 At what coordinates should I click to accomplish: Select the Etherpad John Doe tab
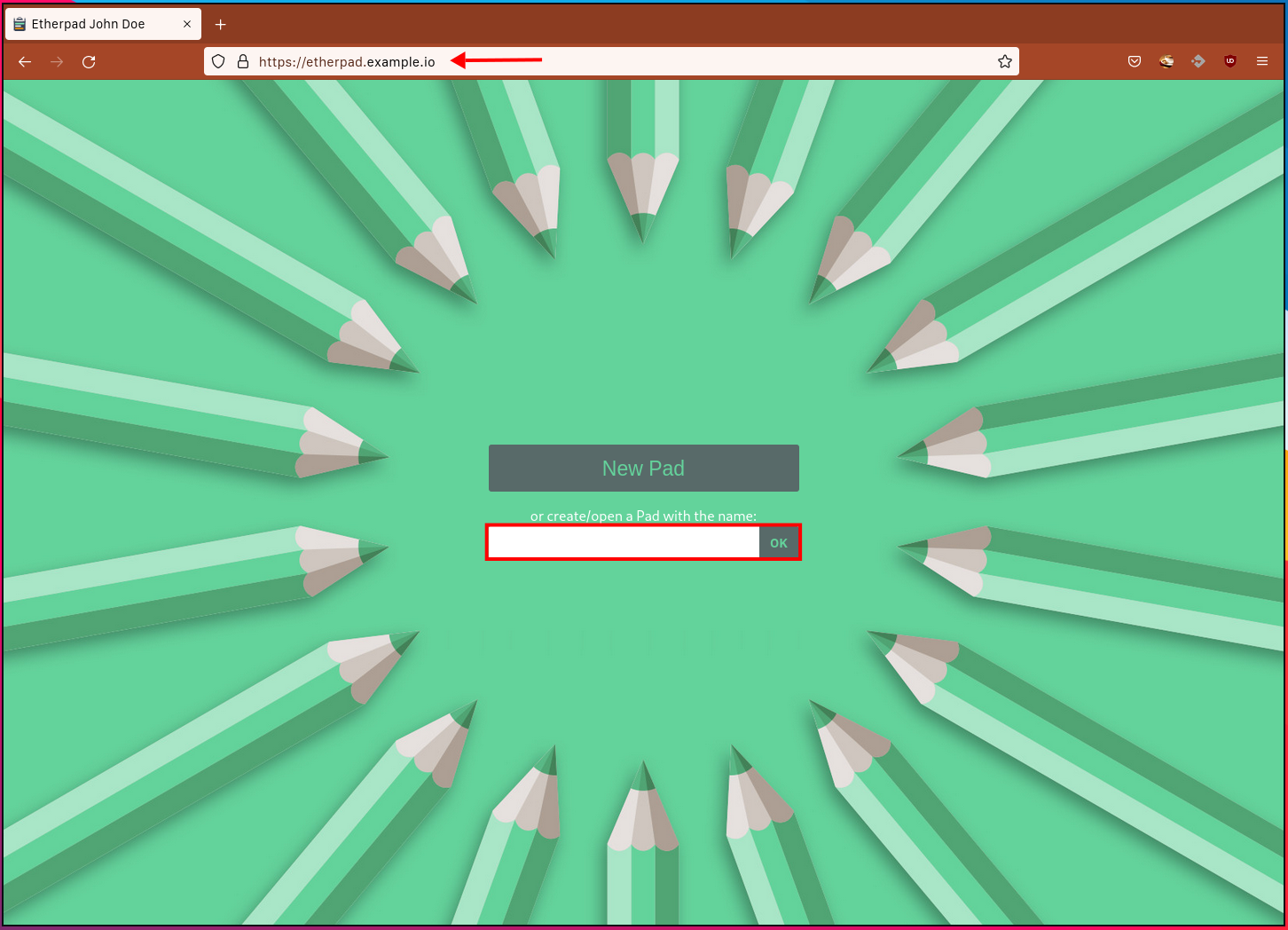tap(89, 24)
